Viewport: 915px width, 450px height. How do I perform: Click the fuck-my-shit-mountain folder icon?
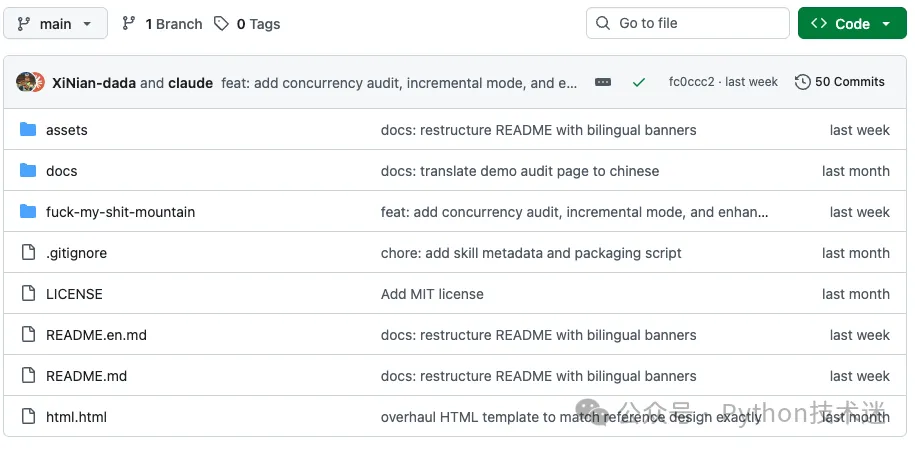(x=28, y=211)
